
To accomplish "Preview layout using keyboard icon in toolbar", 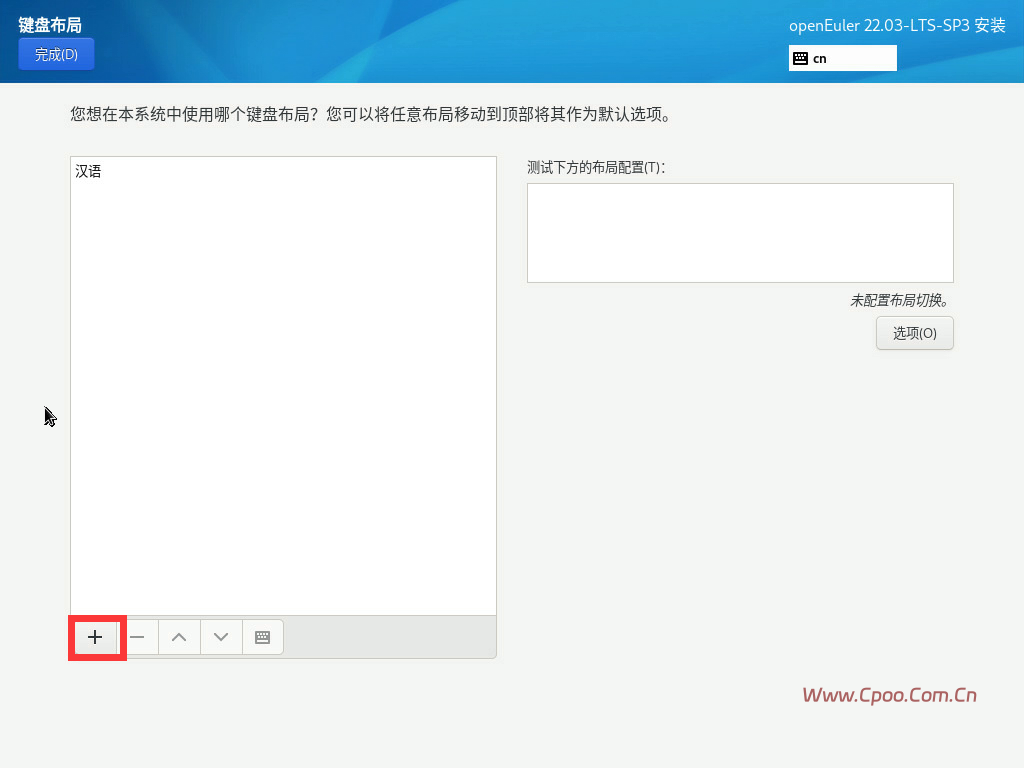I will click(262, 637).
